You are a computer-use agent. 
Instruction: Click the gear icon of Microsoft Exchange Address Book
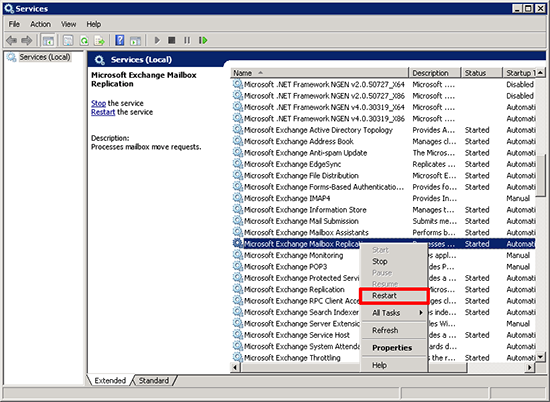(x=238, y=141)
